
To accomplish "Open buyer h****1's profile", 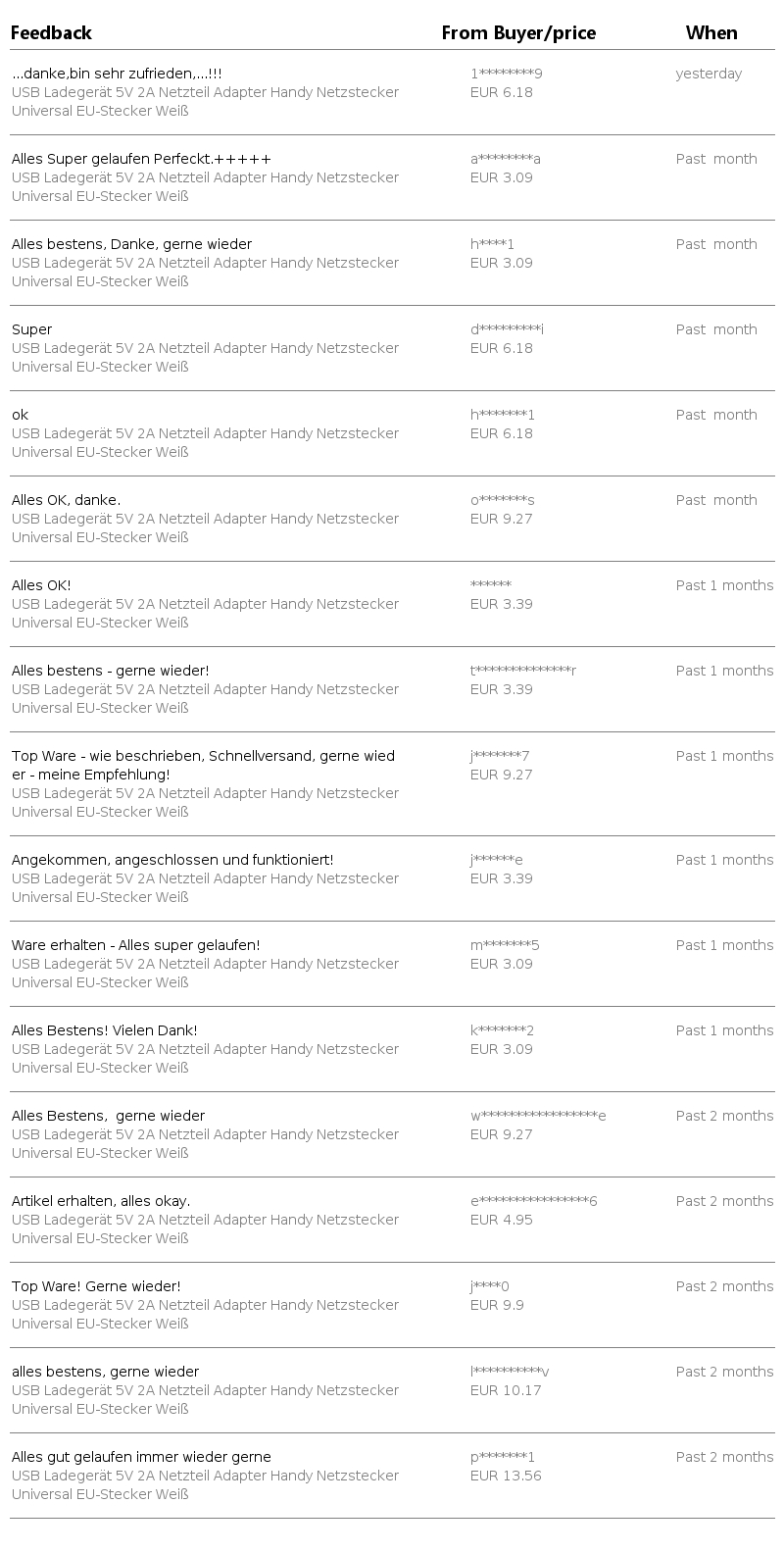I will tap(492, 244).
